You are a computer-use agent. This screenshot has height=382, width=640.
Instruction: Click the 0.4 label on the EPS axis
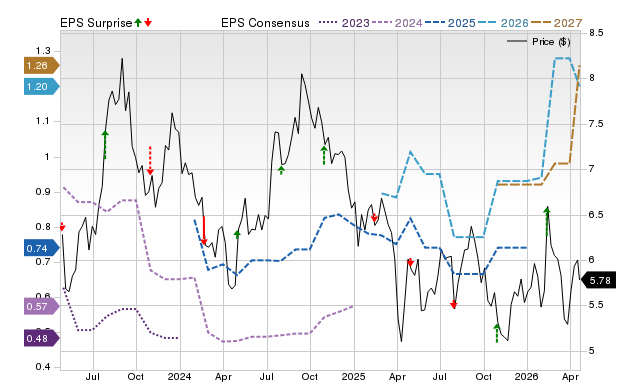(43, 367)
